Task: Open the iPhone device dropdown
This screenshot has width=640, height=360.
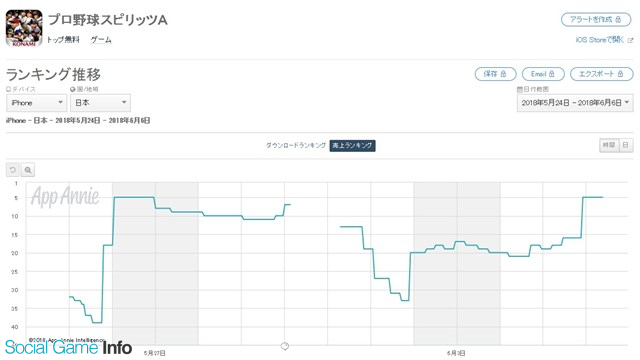Action: 36,103
